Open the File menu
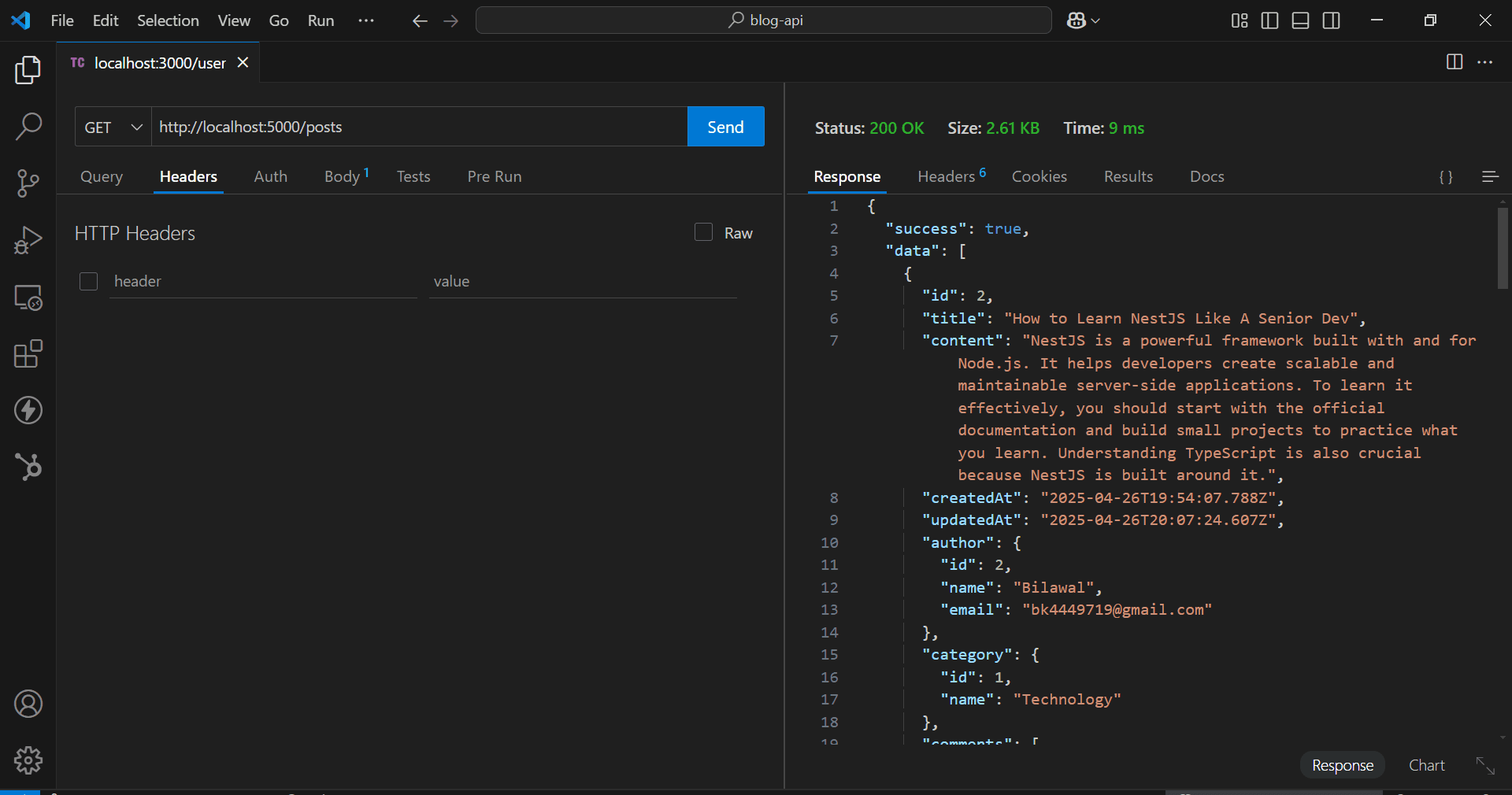This screenshot has width=1512, height=795. click(x=62, y=20)
